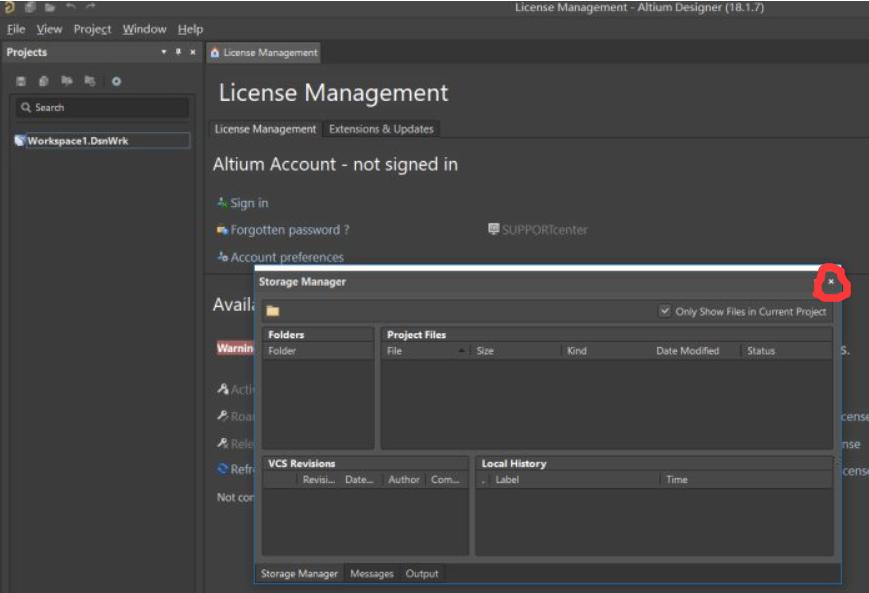869x593 pixels.
Task: Open the Project menu
Action: pyautogui.click(x=92, y=29)
